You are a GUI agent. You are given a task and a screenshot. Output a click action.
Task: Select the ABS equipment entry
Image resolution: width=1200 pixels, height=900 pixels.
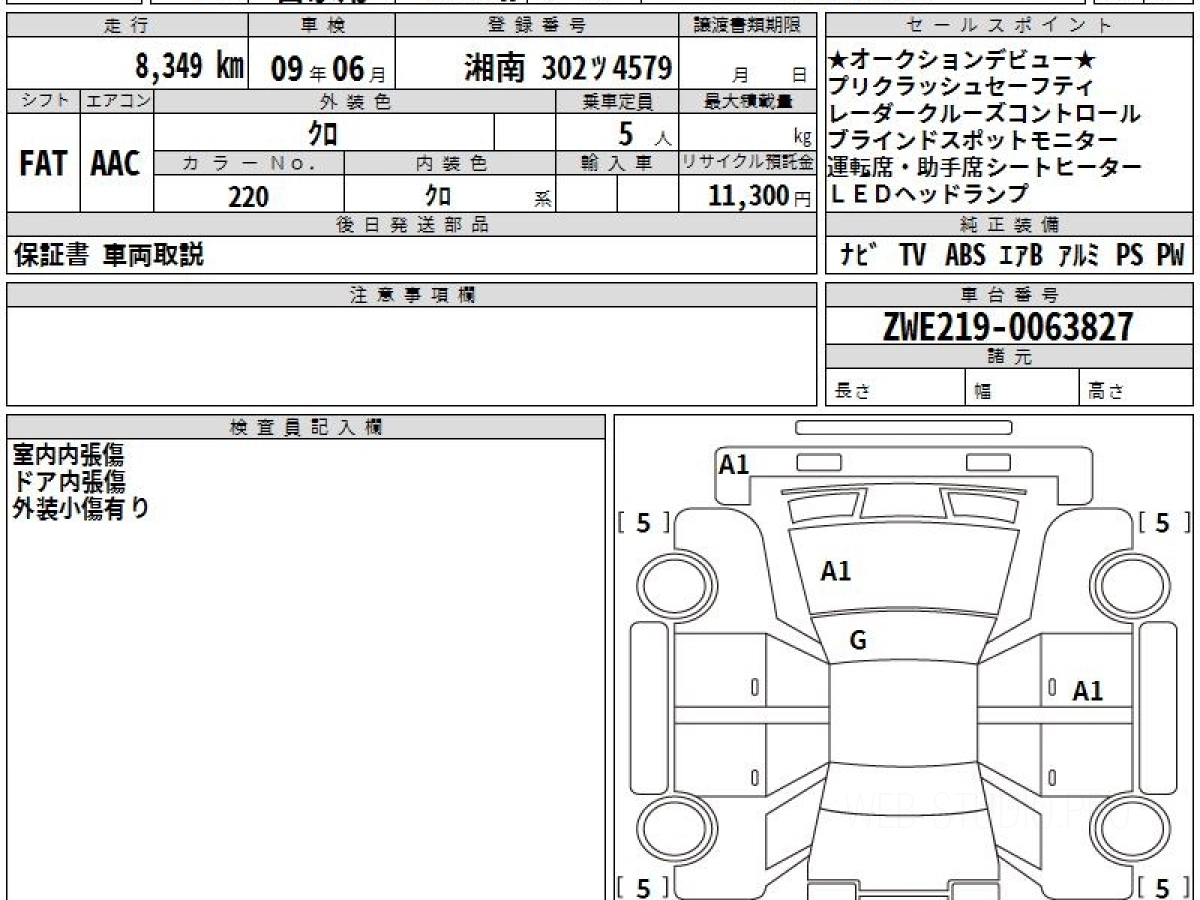pyautogui.click(x=964, y=255)
